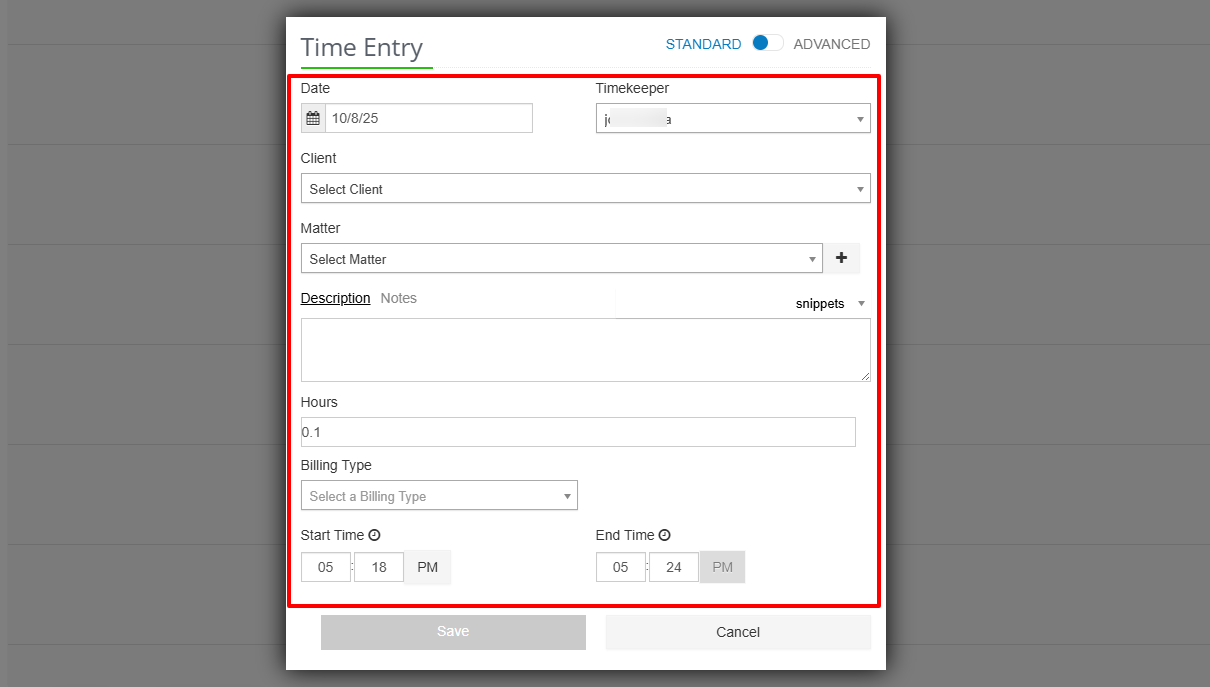Click the STANDARD mode label
This screenshot has width=1210, height=687.
tap(703, 44)
